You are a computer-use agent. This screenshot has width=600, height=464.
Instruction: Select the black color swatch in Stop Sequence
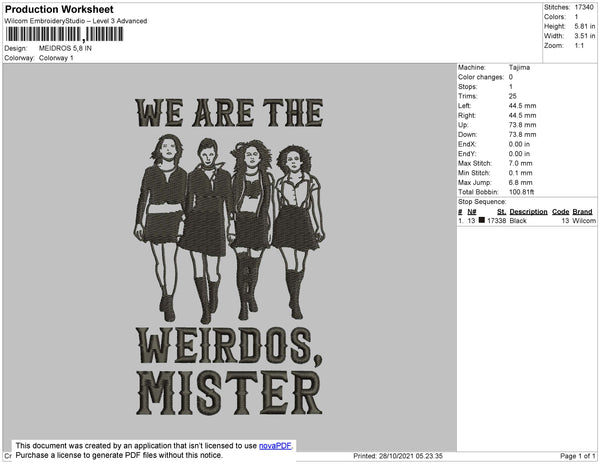482,220
